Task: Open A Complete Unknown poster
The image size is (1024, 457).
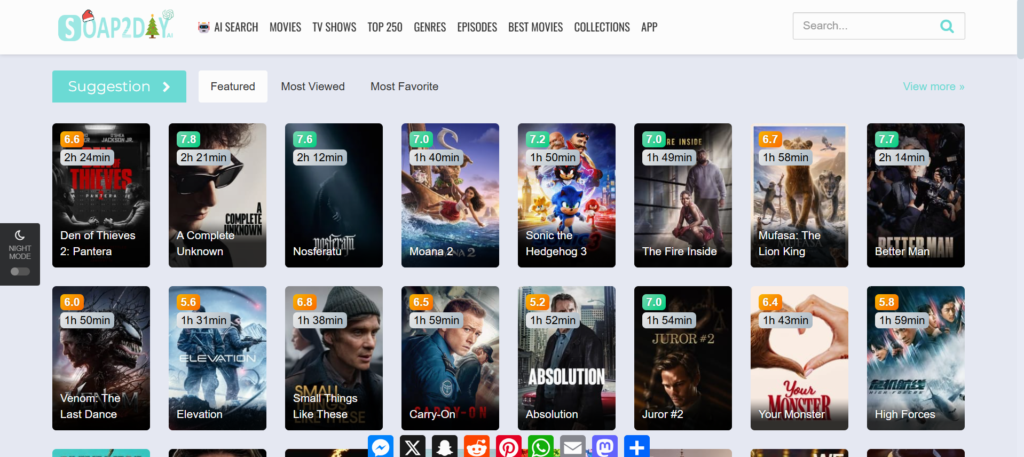Action: pos(217,195)
